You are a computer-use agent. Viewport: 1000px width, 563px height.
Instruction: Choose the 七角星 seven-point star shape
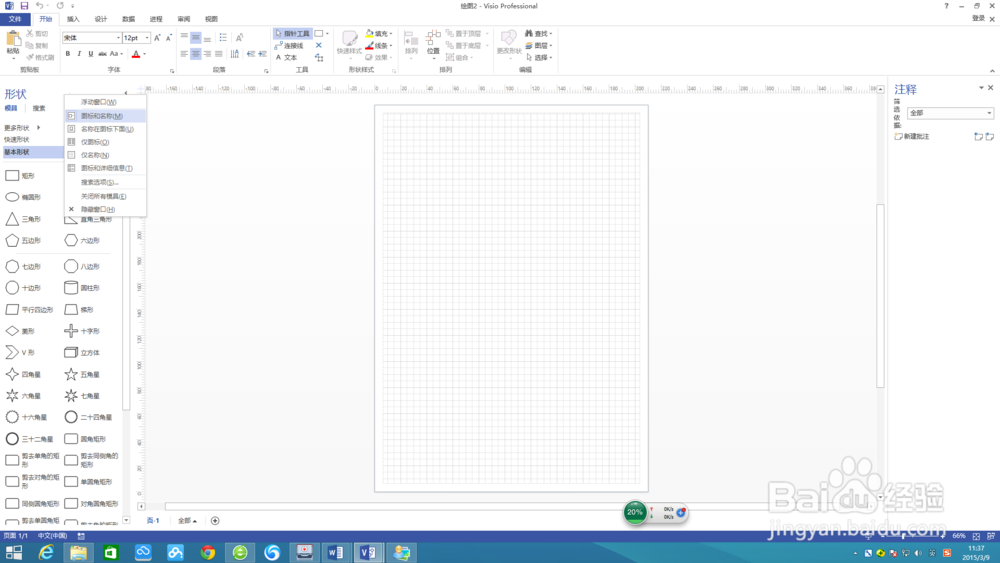(82, 396)
